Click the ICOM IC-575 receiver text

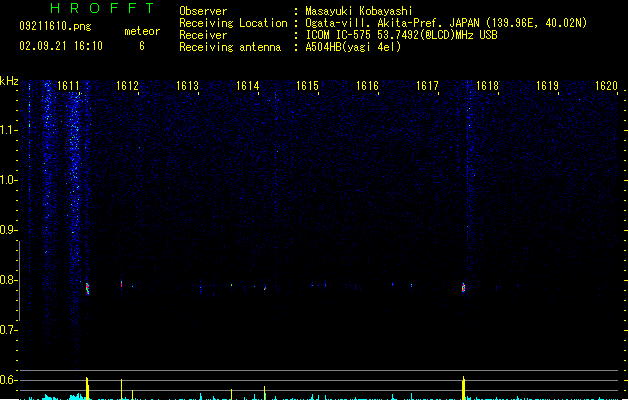(x=401, y=35)
